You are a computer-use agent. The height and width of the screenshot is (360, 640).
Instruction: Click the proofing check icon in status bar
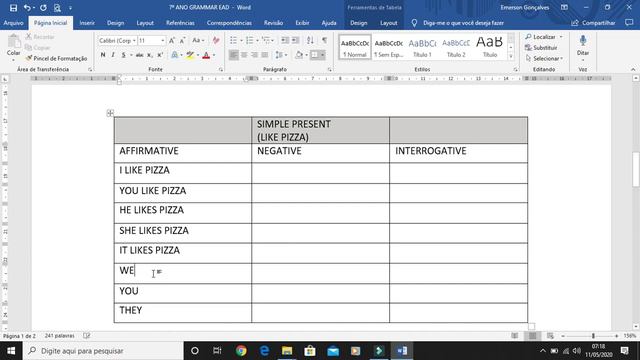point(87,336)
